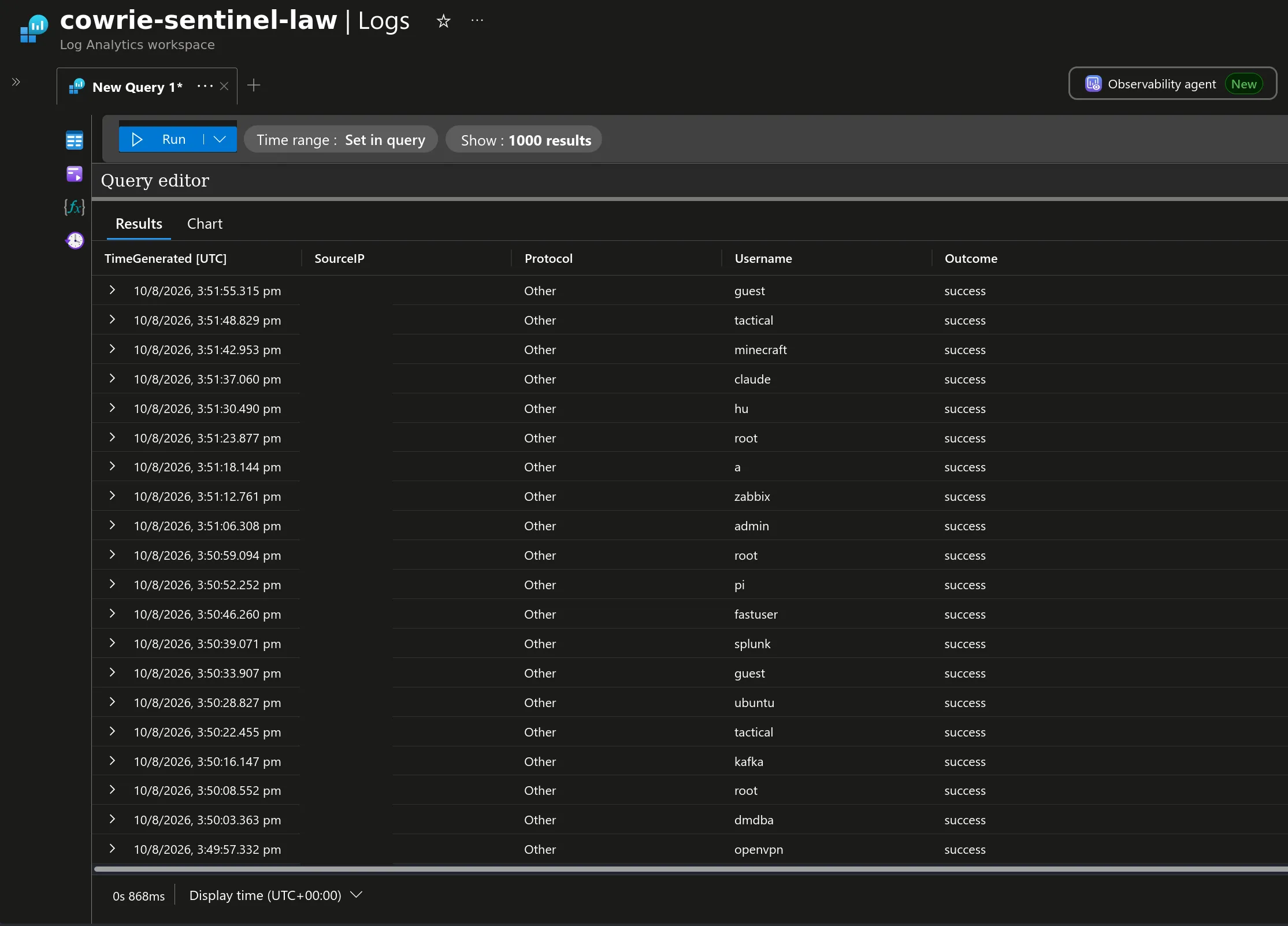Sort by Outcome column header
The image size is (1288, 926).
971,258
